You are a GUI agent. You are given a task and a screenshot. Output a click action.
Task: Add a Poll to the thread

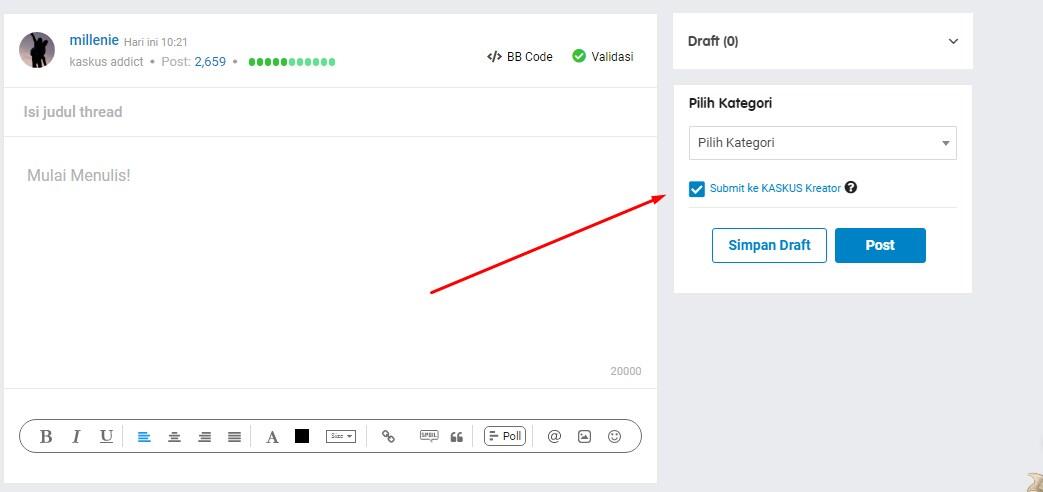(x=505, y=436)
